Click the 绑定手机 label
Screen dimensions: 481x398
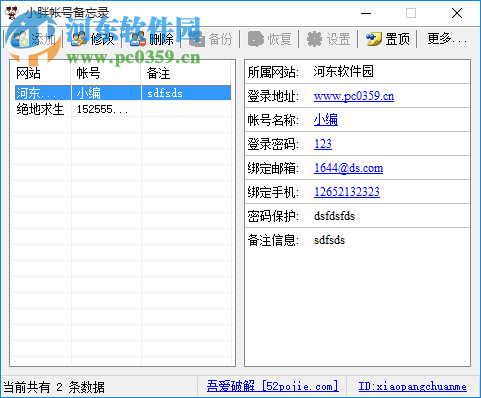(273, 192)
